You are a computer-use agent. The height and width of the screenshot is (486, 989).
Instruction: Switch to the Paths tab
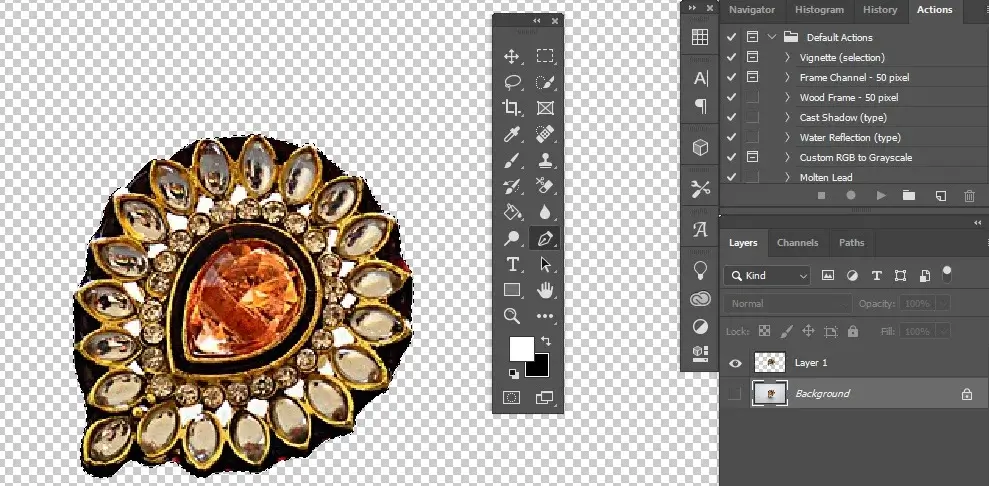(x=851, y=243)
